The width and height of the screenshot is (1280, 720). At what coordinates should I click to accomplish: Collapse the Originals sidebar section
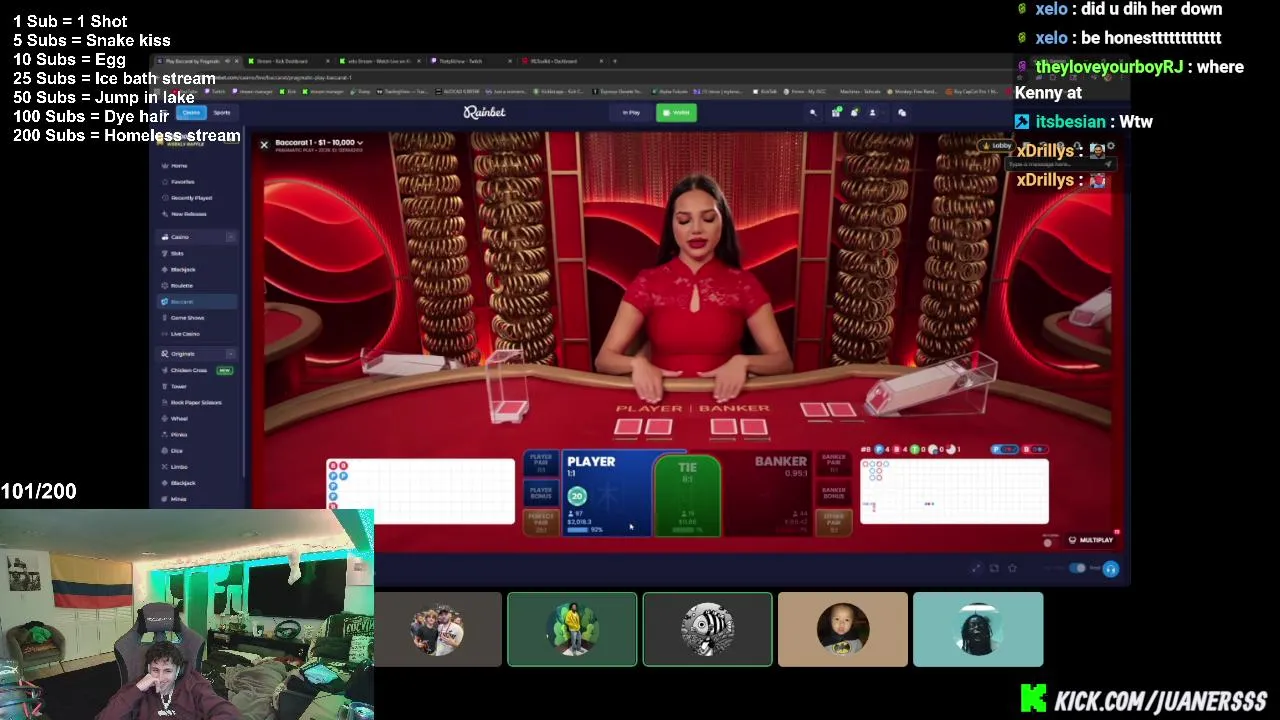point(230,354)
